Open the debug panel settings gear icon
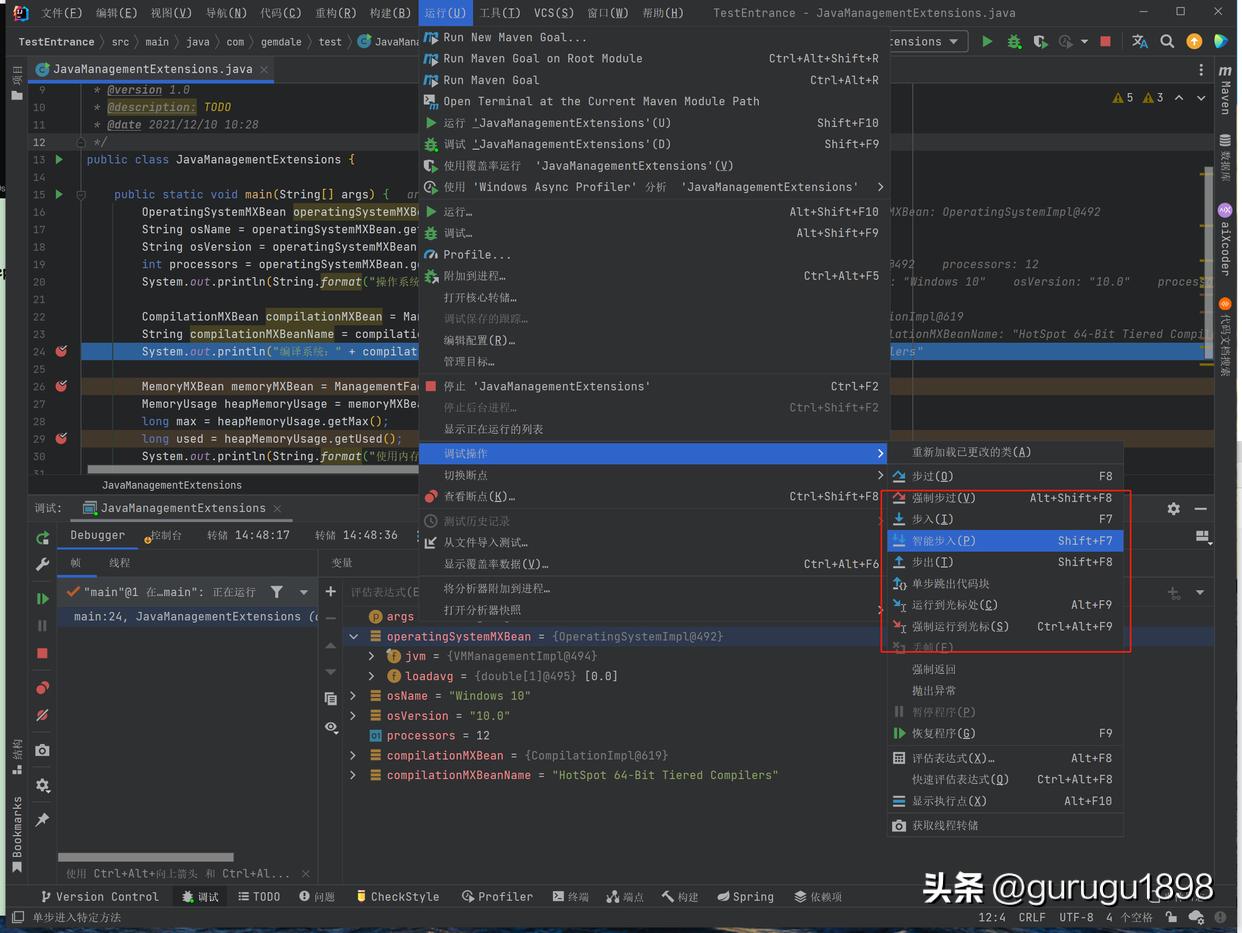The image size is (1242, 933). (x=1174, y=509)
